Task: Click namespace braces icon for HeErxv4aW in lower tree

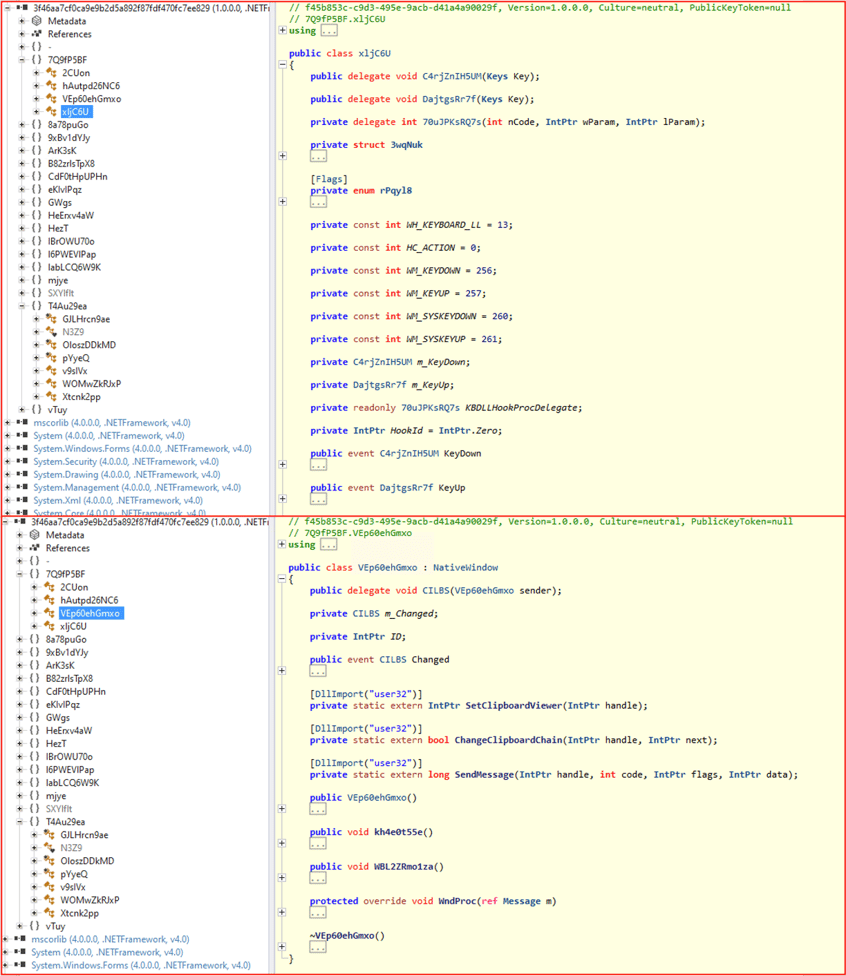Action: (x=35, y=730)
